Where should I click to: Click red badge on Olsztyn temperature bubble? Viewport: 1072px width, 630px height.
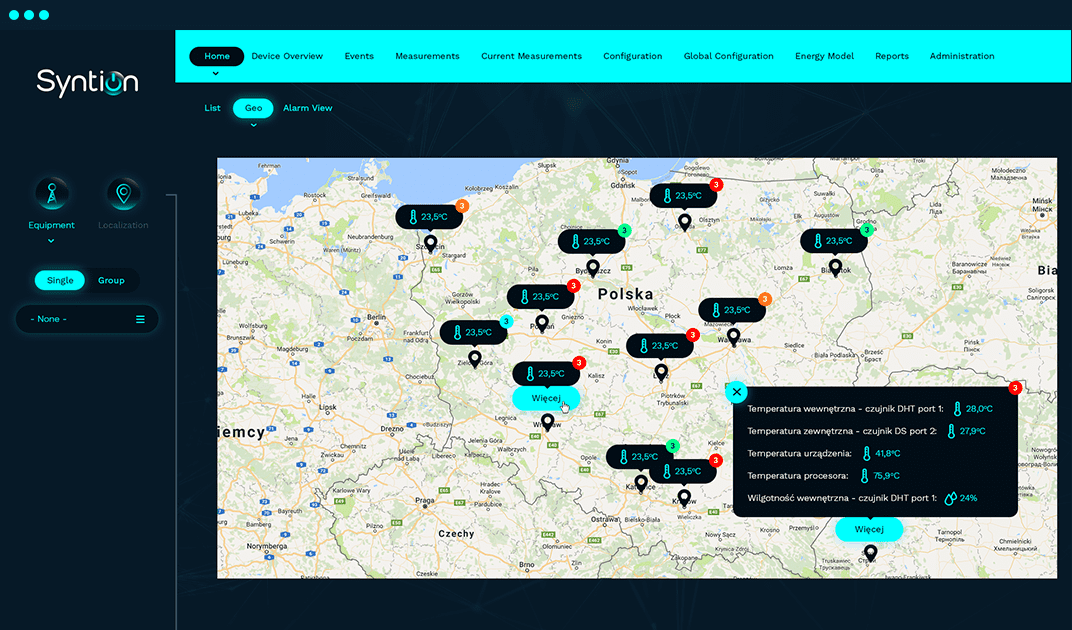pyautogui.click(x=716, y=185)
